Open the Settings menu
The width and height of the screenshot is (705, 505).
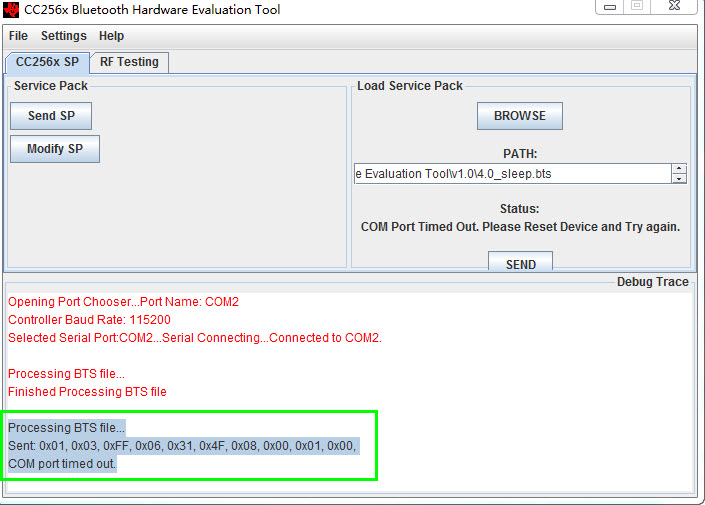click(63, 36)
